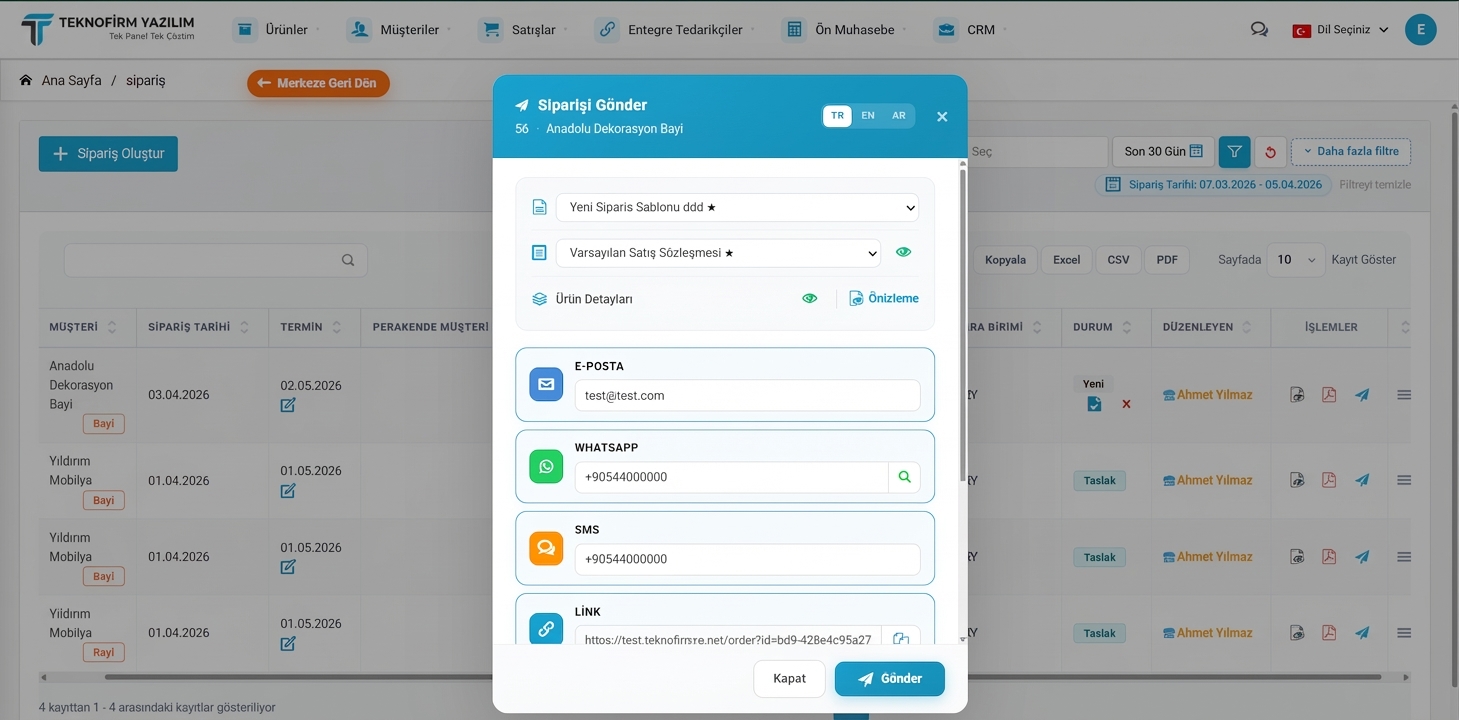Click the WhatsApp number search icon
The image size is (1459, 720).
coord(904,477)
